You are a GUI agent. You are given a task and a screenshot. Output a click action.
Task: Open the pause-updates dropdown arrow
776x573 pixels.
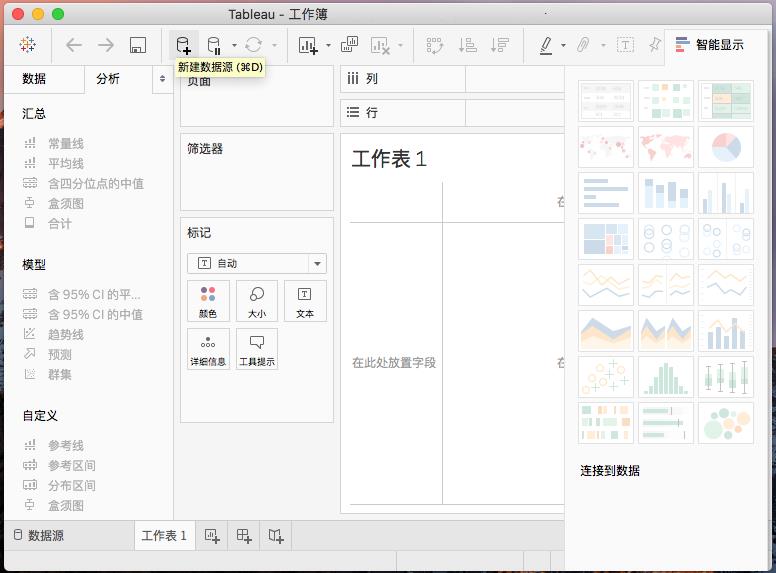click(x=234, y=46)
